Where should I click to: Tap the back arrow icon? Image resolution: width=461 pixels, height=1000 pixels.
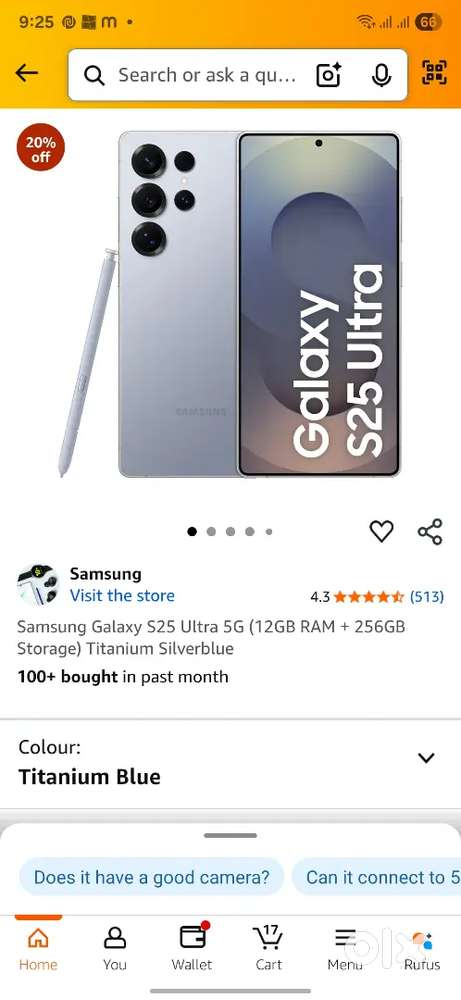[27, 73]
